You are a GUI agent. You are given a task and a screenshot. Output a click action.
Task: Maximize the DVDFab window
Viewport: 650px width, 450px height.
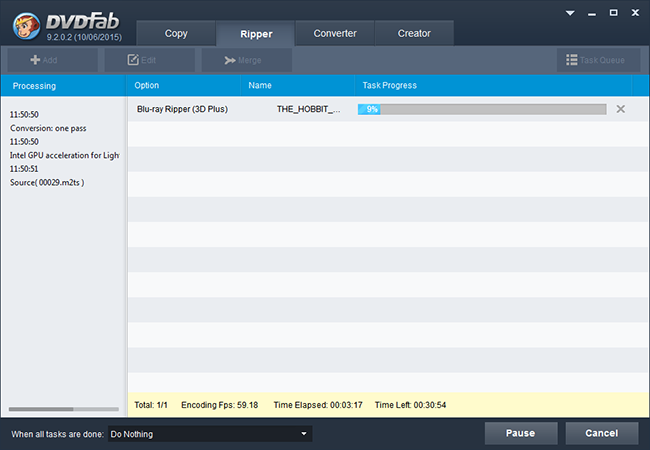pyautogui.click(x=614, y=13)
